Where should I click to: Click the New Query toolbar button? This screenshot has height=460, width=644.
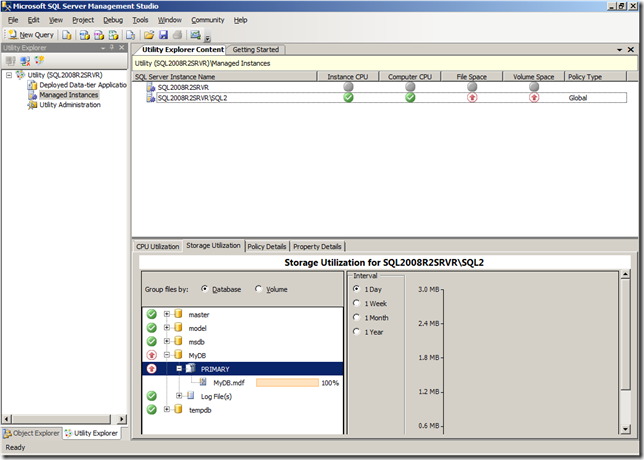(30, 35)
